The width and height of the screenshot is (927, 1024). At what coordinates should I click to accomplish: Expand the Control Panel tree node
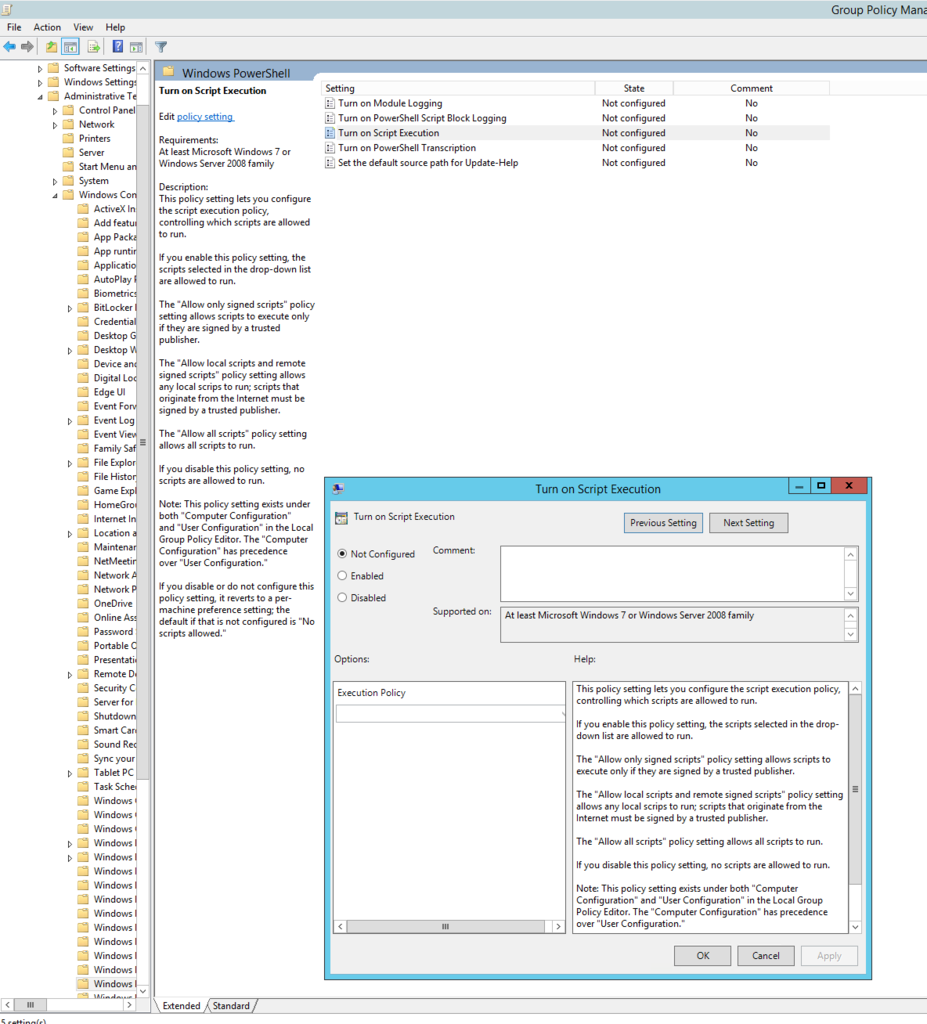click(55, 111)
